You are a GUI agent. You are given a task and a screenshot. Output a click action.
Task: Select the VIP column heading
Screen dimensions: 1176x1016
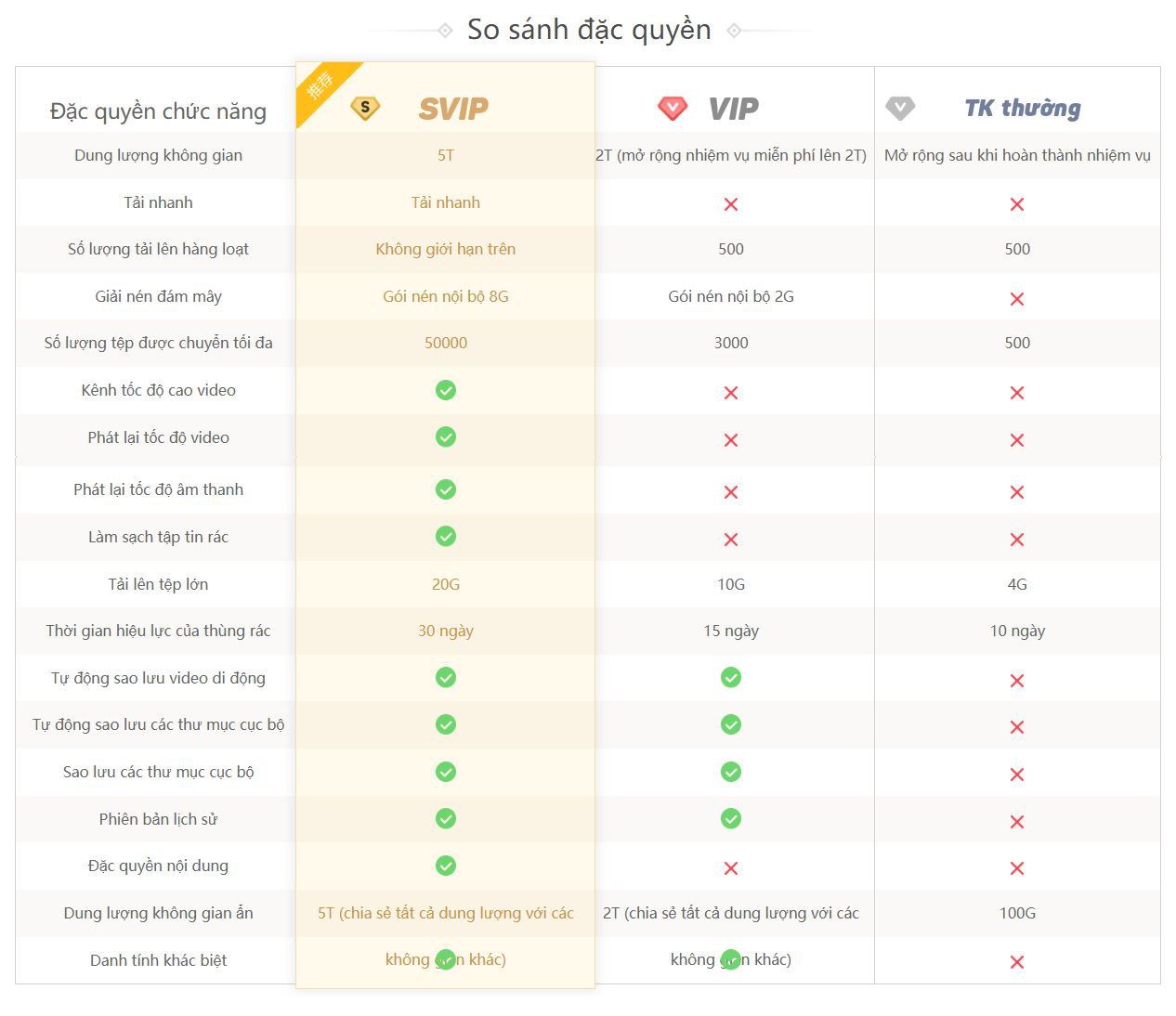[x=734, y=109]
